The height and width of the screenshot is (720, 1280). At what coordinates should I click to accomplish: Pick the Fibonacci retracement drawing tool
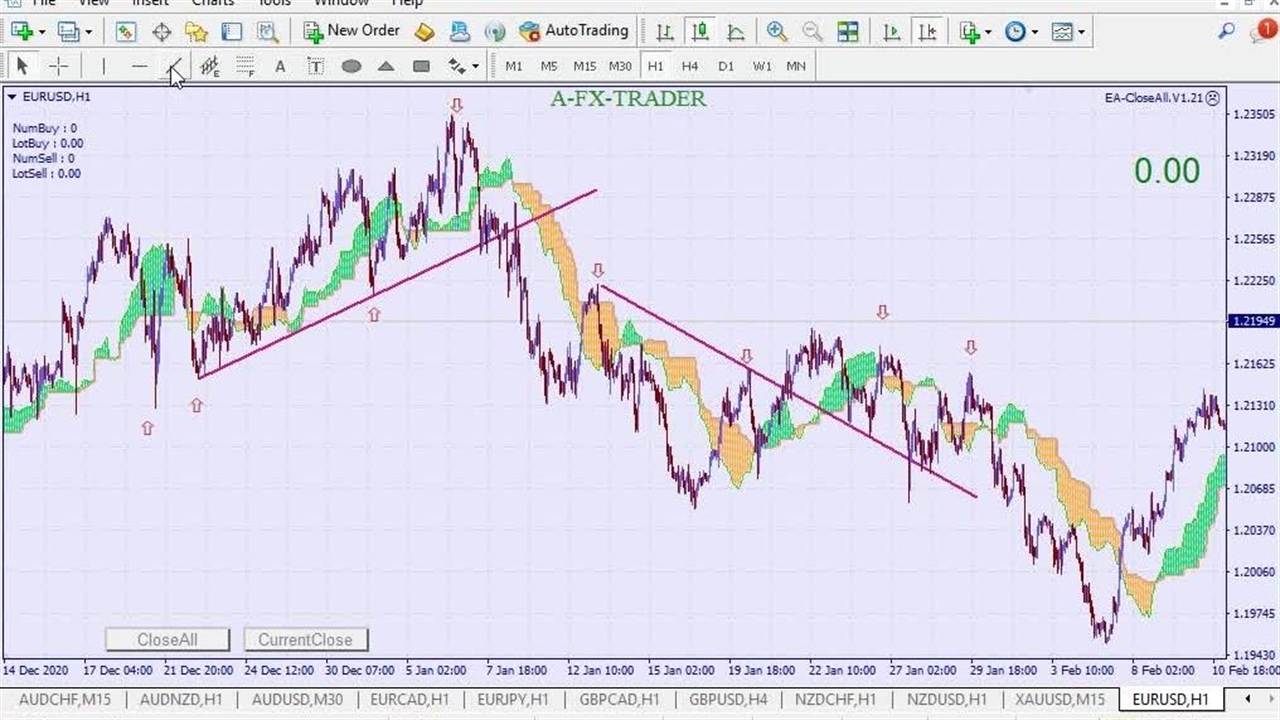coord(245,66)
